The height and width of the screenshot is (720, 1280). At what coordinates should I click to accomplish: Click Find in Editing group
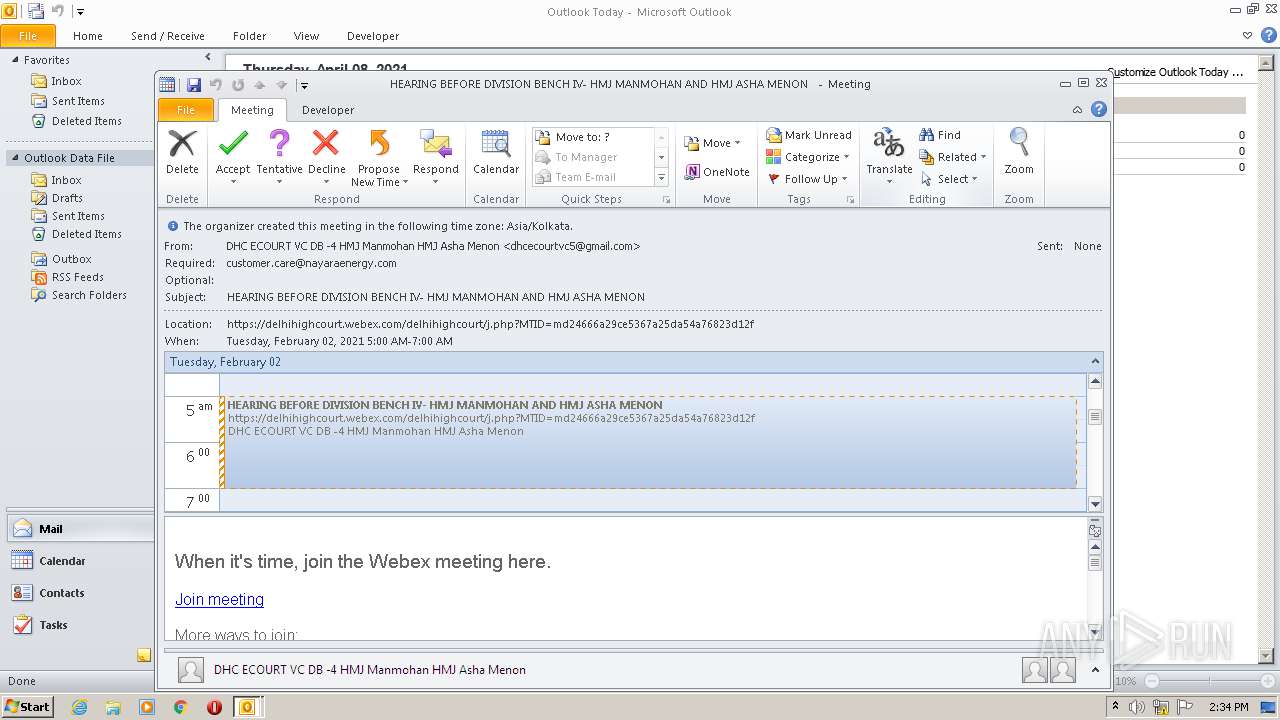click(x=940, y=135)
